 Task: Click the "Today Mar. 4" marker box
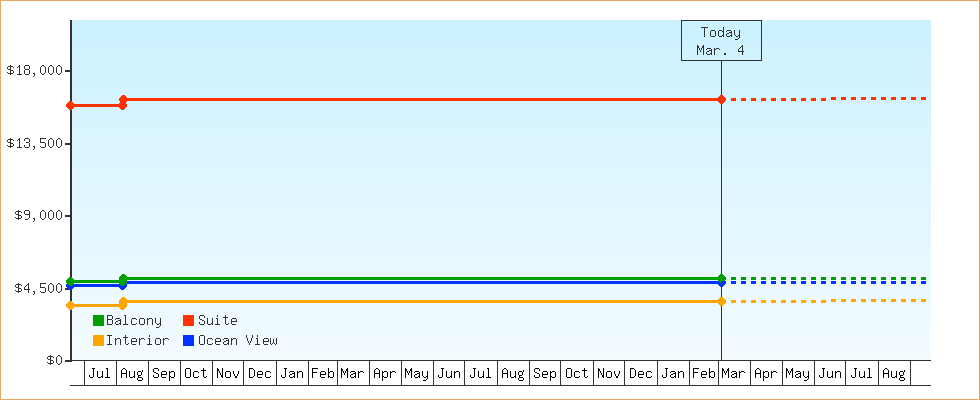(721, 41)
